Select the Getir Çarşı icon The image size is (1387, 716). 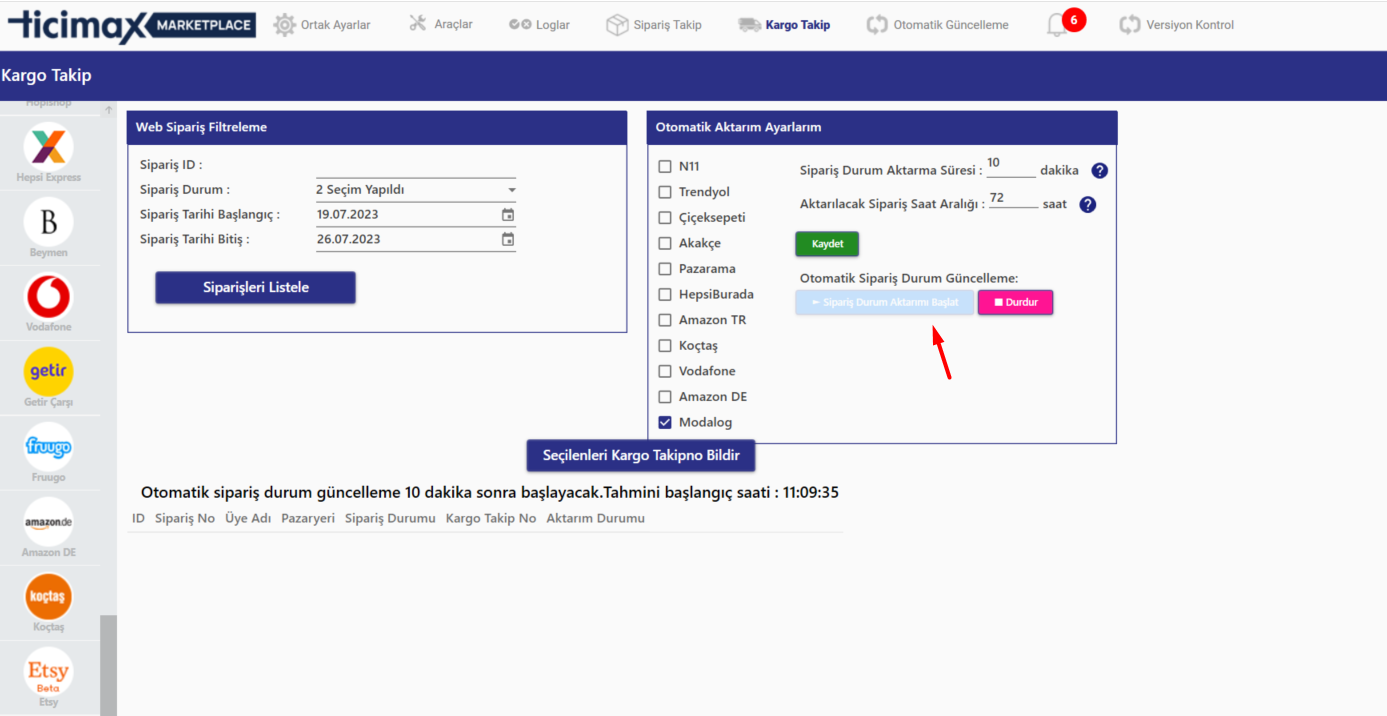click(48, 372)
